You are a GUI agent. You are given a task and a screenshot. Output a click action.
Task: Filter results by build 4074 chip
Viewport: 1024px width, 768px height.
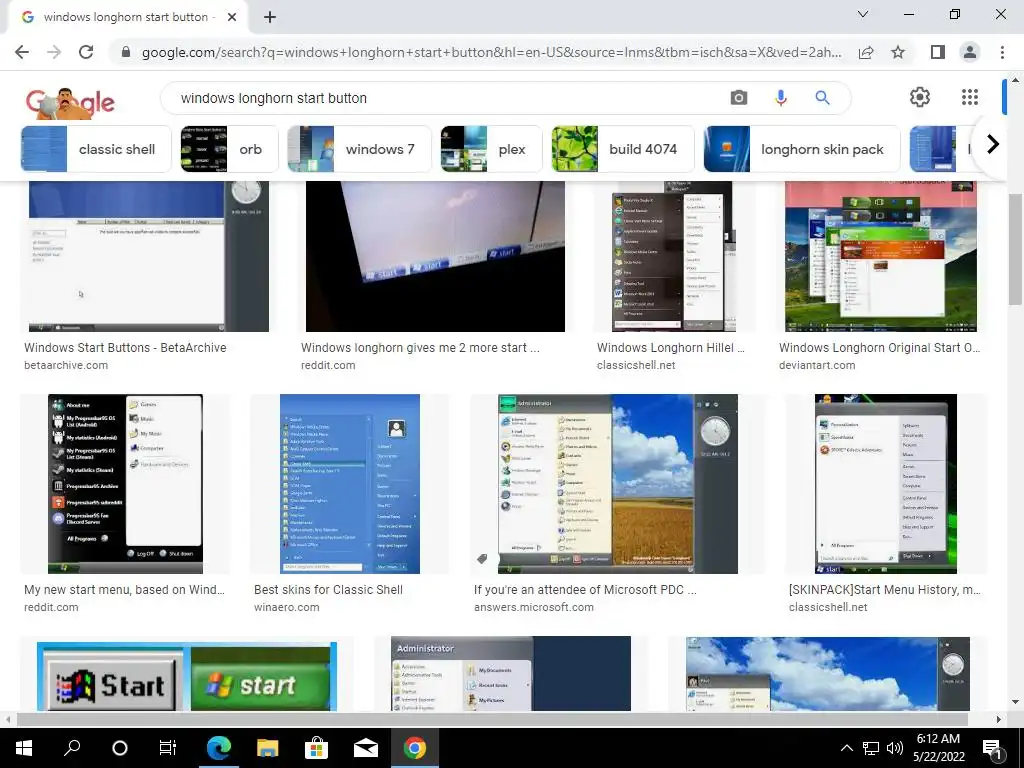click(622, 149)
